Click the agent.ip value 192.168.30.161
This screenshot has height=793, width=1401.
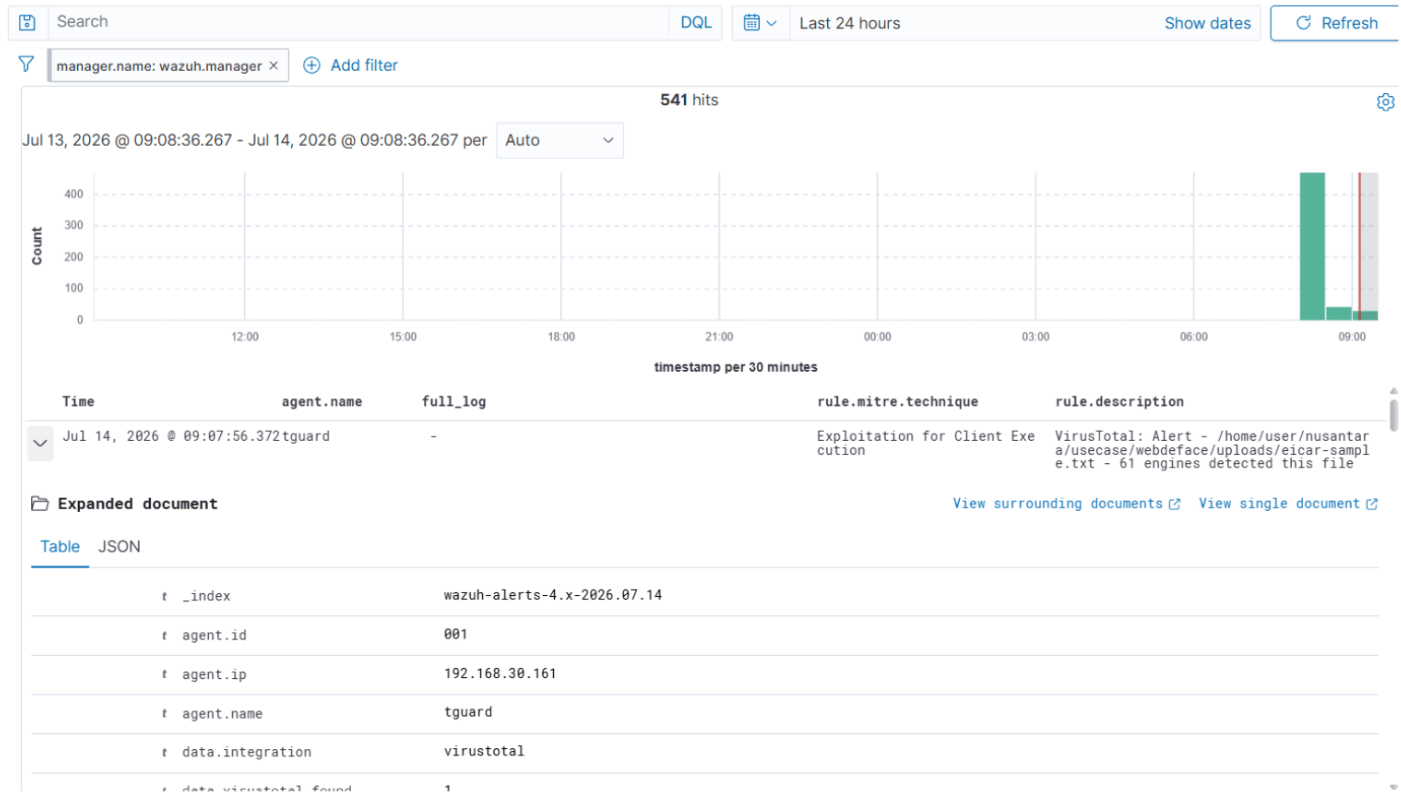coord(500,674)
